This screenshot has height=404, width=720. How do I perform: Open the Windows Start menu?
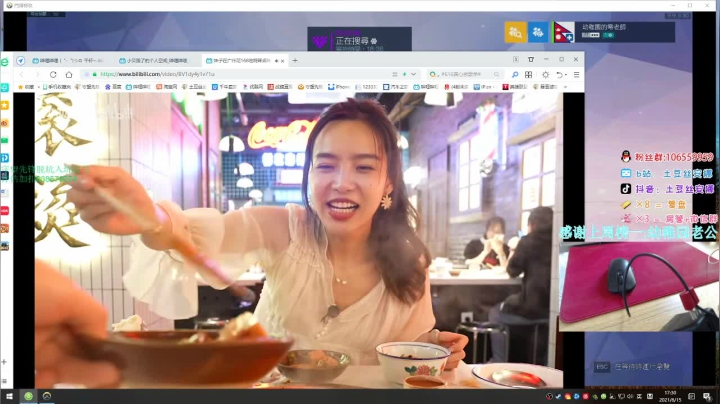[9, 396]
